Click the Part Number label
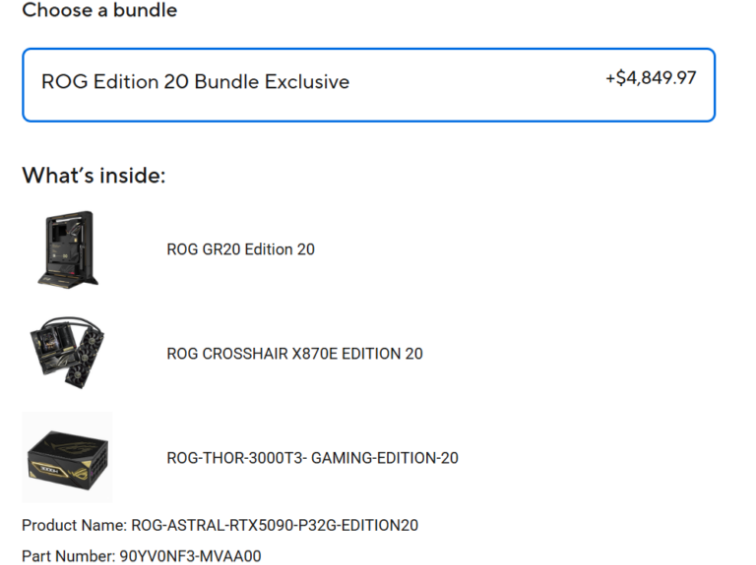The height and width of the screenshot is (565, 756). (x=68, y=556)
